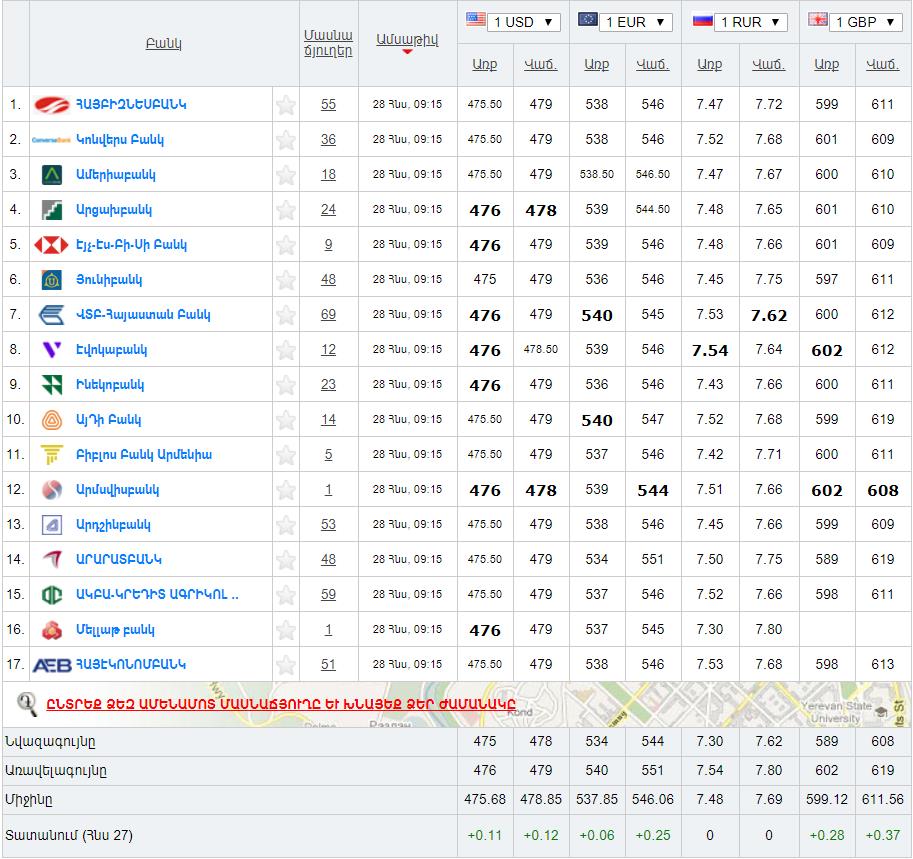Click the Unibank logo icon
The height and width of the screenshot is (859, 913).
tap(52, 280)
